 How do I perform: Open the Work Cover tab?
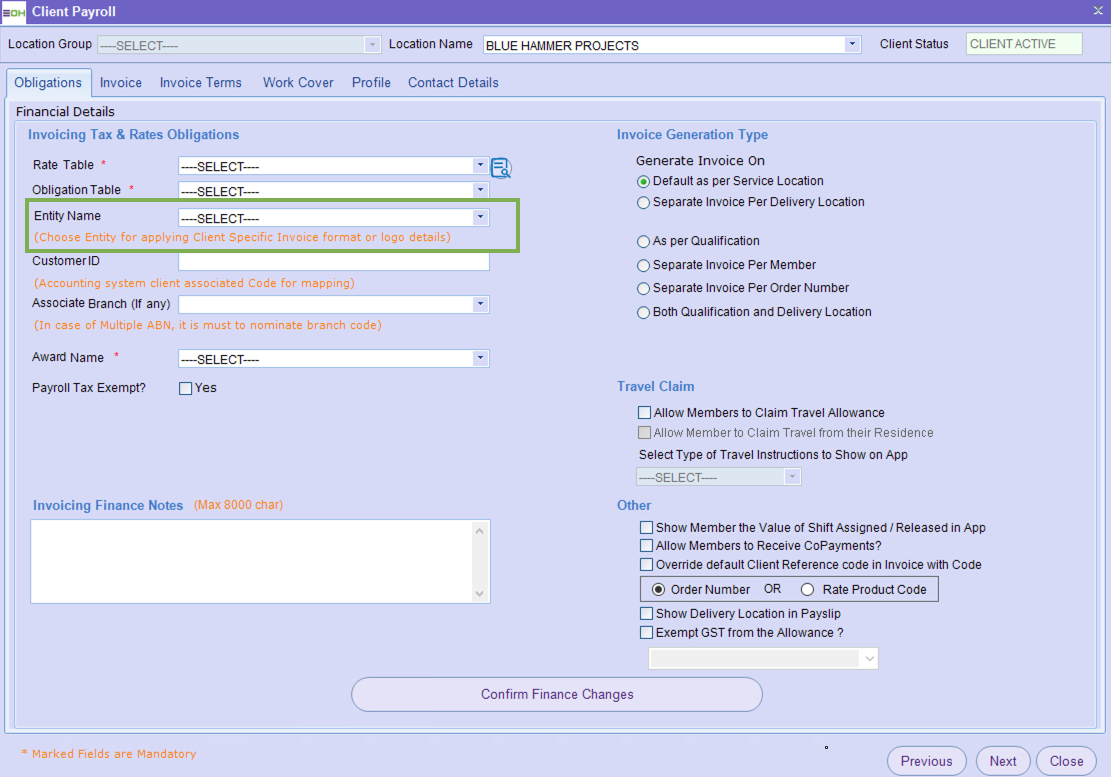pos(298,82)
